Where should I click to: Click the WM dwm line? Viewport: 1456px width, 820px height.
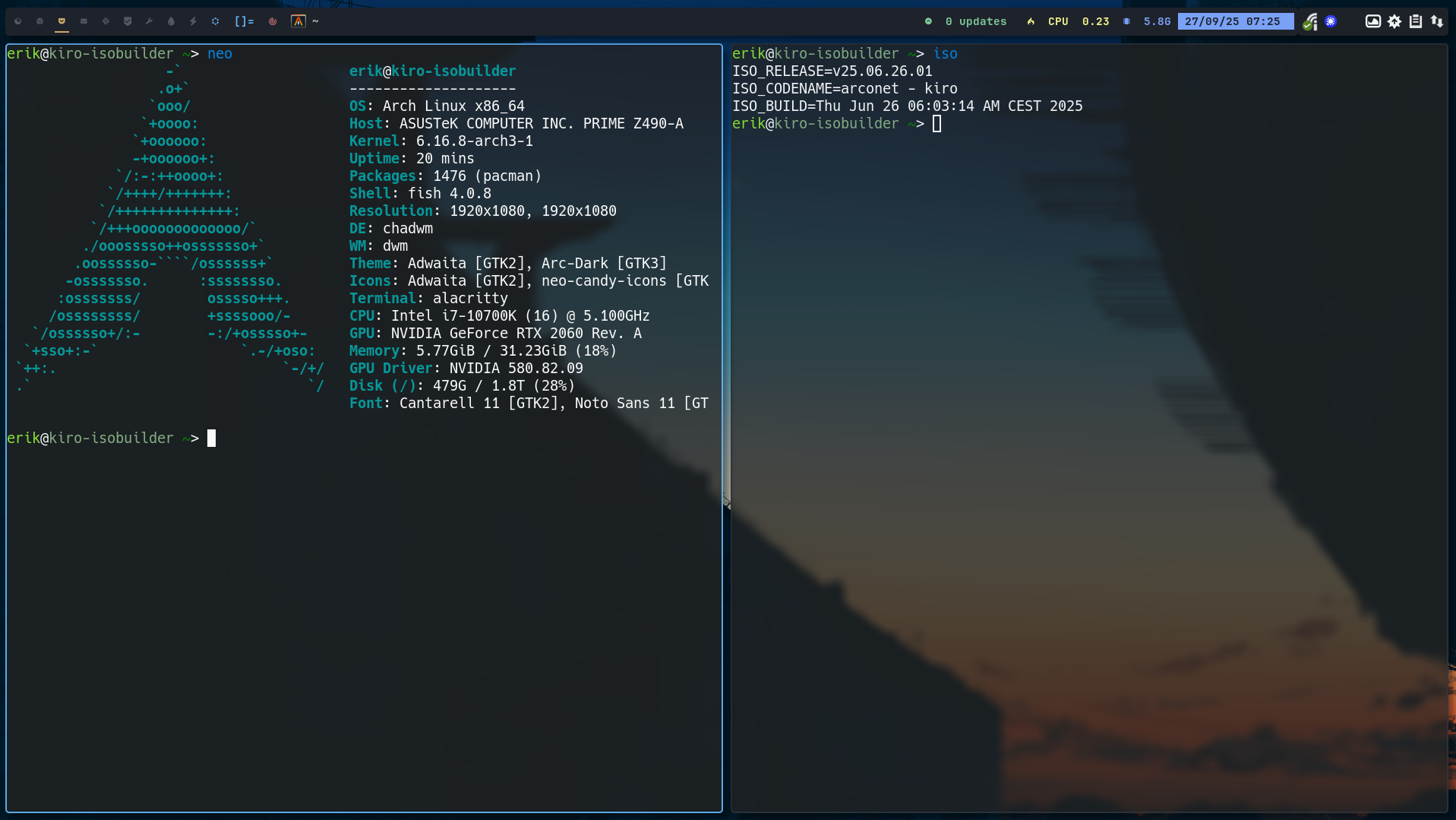(x=378, y=245)
